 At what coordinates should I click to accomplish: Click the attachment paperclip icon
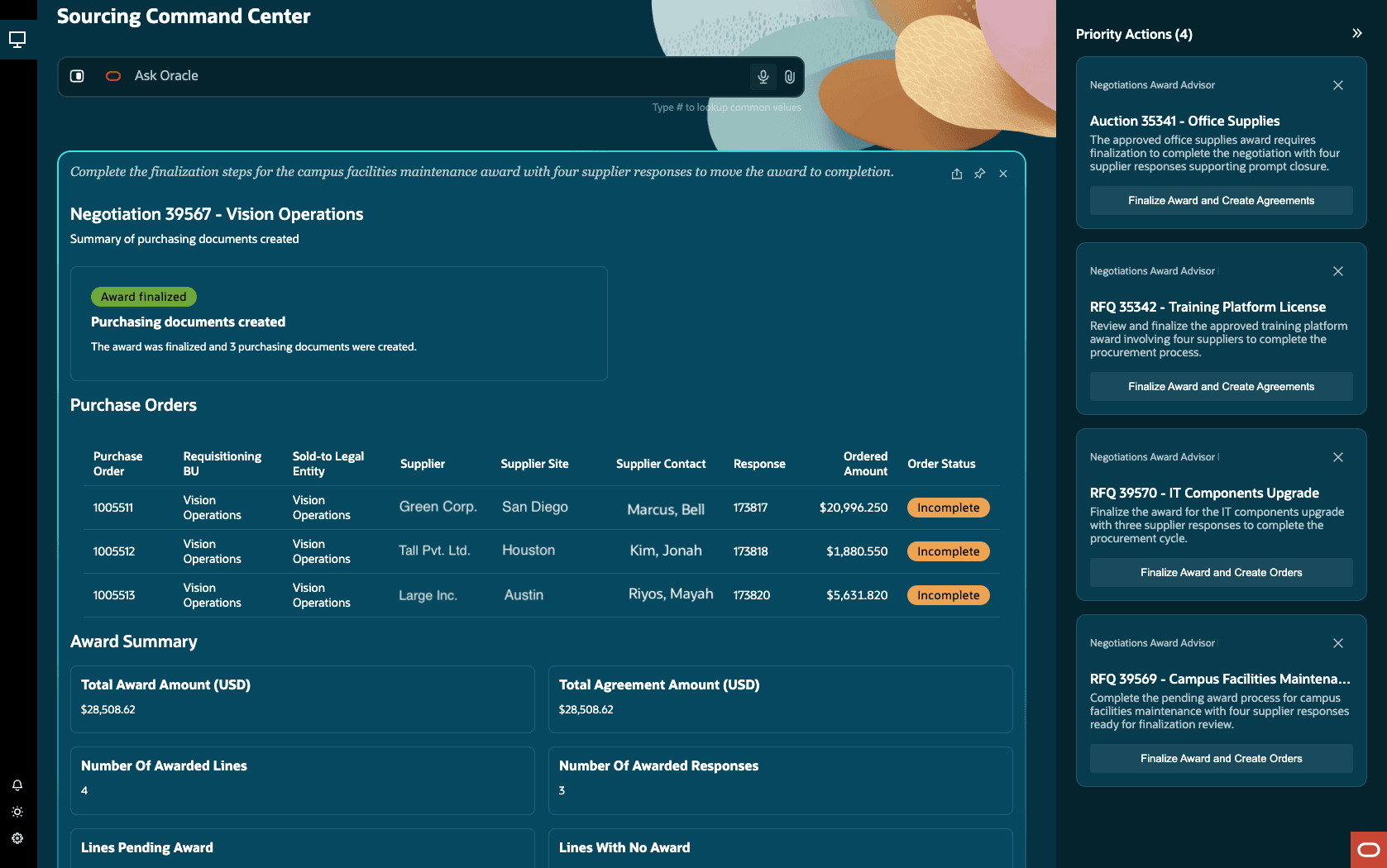[x=790, y=76]
